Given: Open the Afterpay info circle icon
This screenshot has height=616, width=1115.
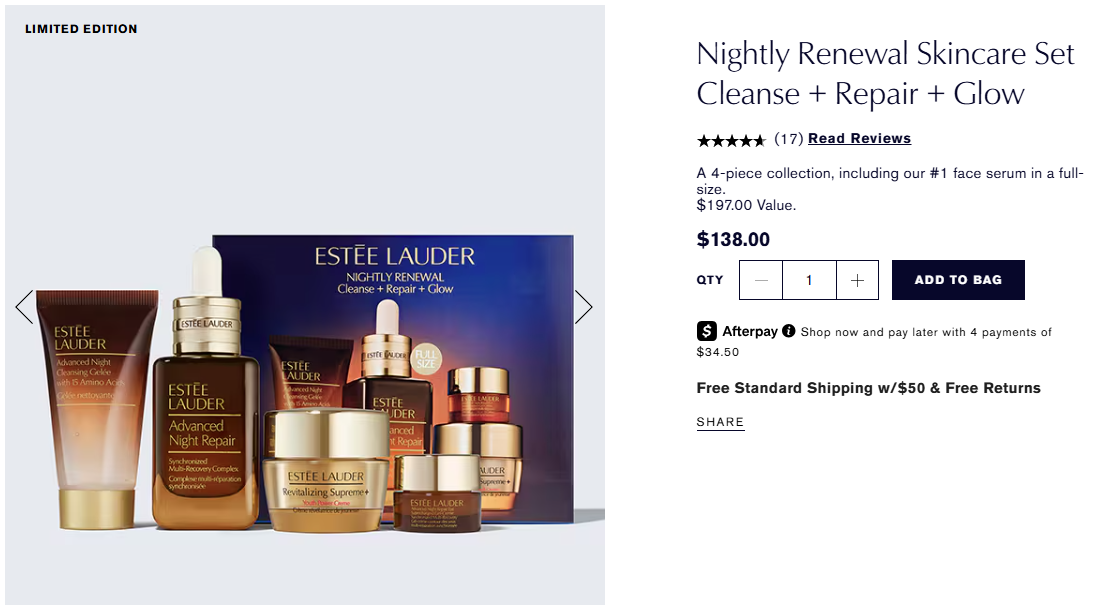Looking at the screenshot, I should 789,331.
